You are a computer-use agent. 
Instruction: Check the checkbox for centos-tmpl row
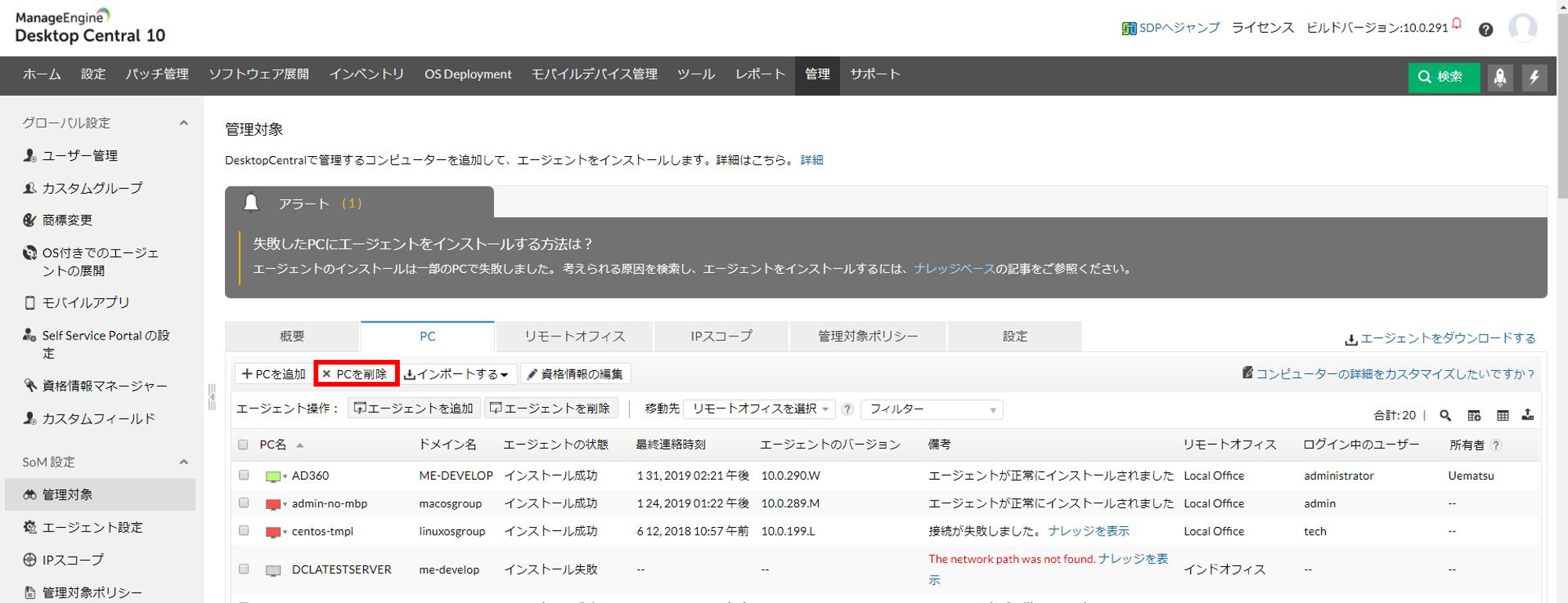pyautogui.click(x=244, y=531)
